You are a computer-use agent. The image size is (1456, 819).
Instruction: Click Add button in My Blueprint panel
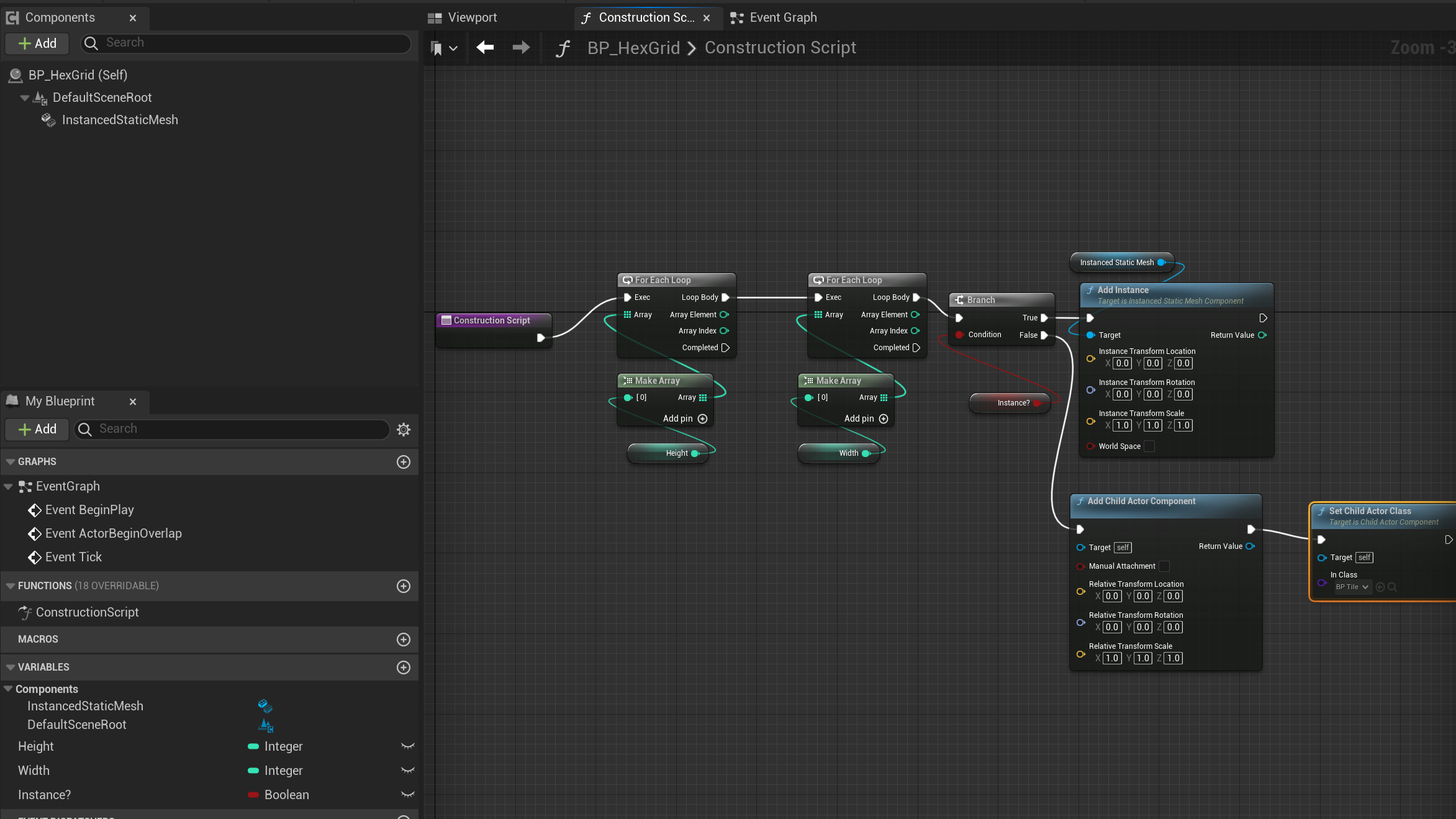click(x=37, y=429)
